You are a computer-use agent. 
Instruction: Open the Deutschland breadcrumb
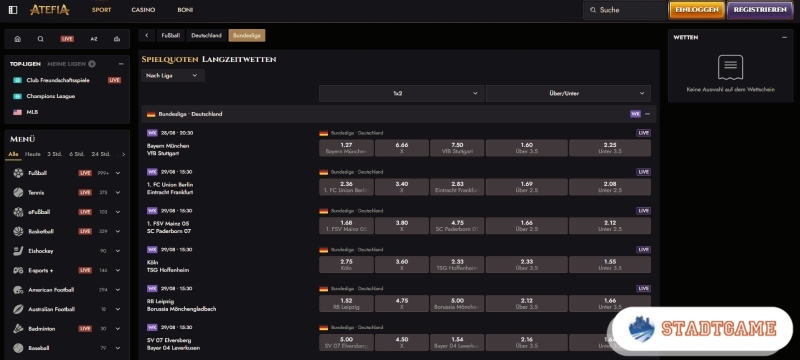pos(207,35)
